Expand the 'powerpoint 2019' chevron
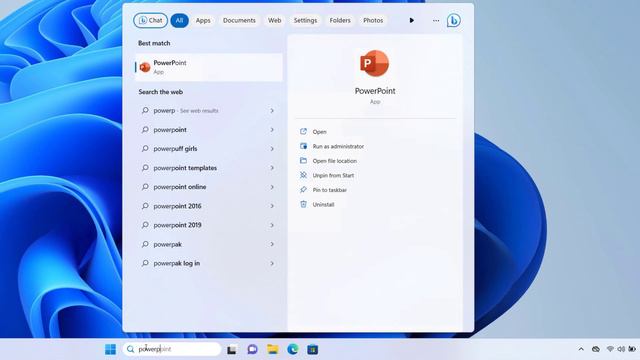The image size is (640, 360). [272, 225]
